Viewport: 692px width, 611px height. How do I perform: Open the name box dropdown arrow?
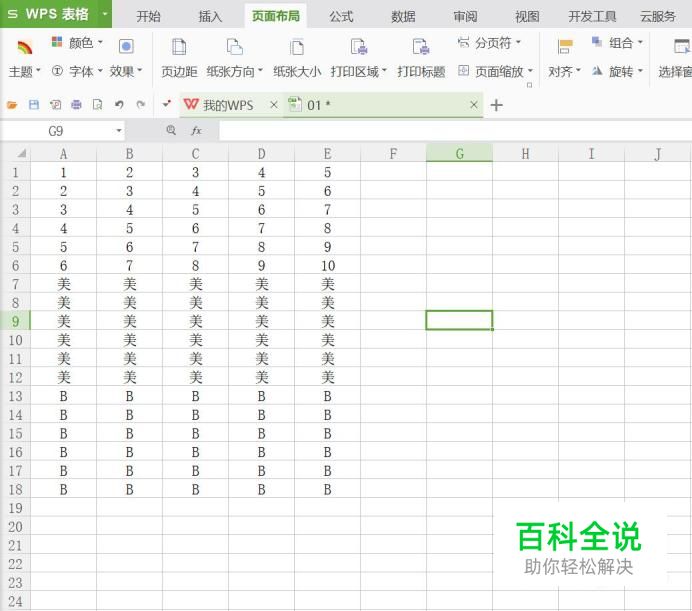[119, 131]
